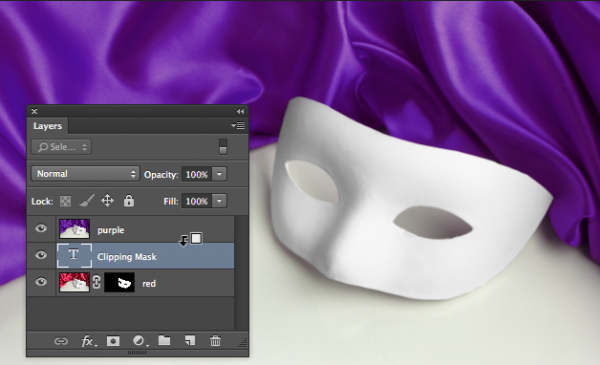Select the red layer image thumbnail
This screenshot has height=365, width=600.
(x=74, y=282)
